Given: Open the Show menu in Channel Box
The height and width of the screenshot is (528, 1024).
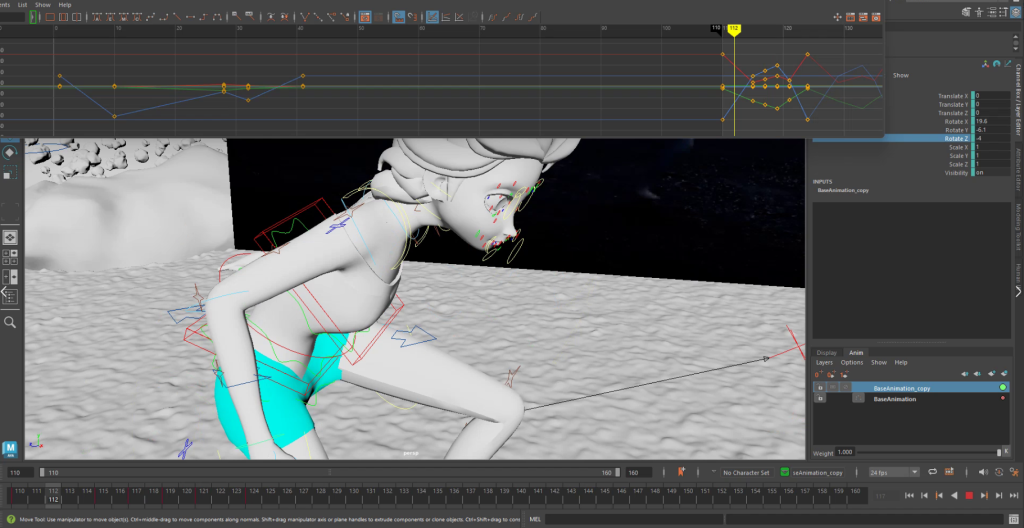Looking at the screenshot, I should click(x=901, y=75).
